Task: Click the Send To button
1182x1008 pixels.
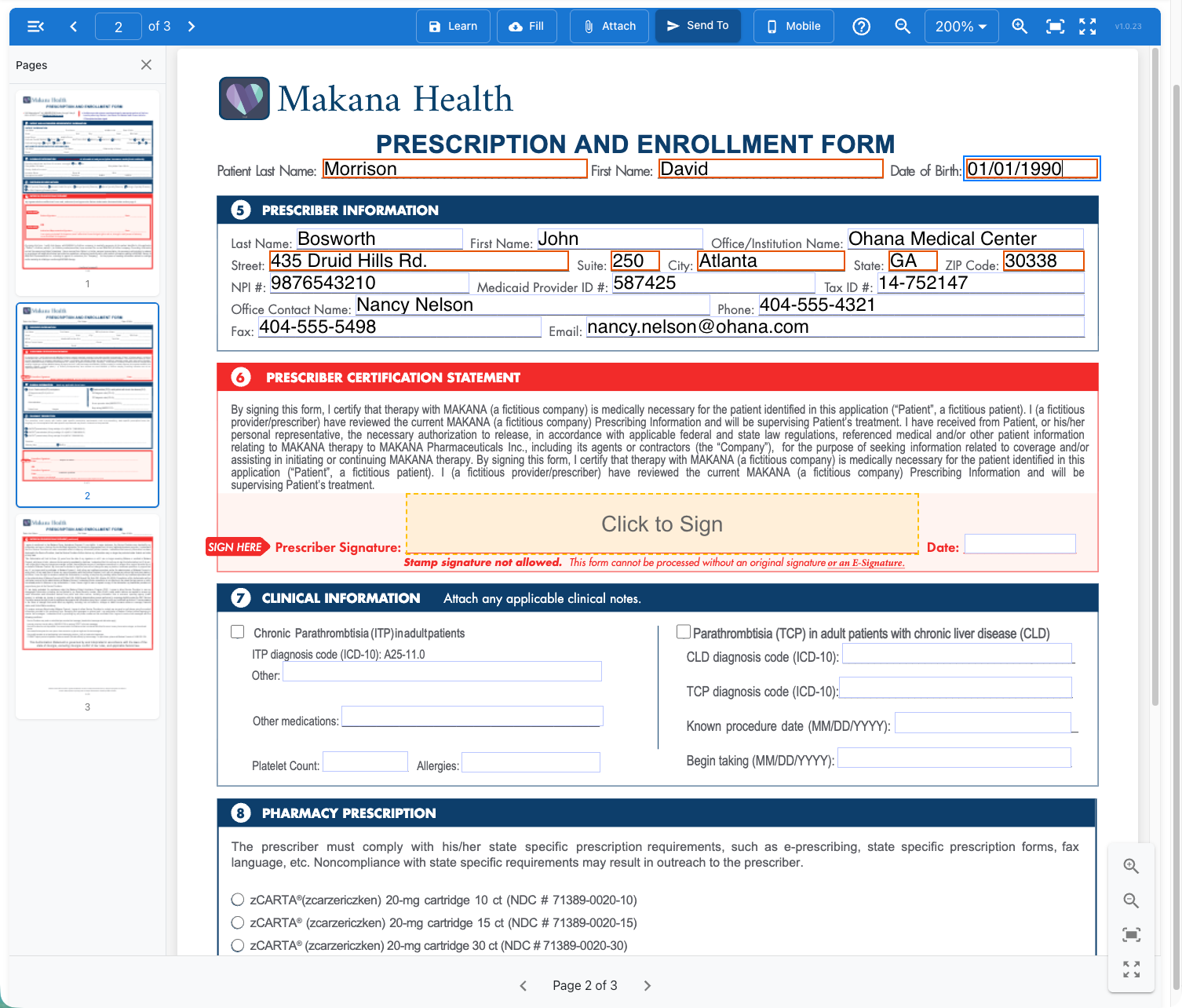Action: click(x=698, y=26)
